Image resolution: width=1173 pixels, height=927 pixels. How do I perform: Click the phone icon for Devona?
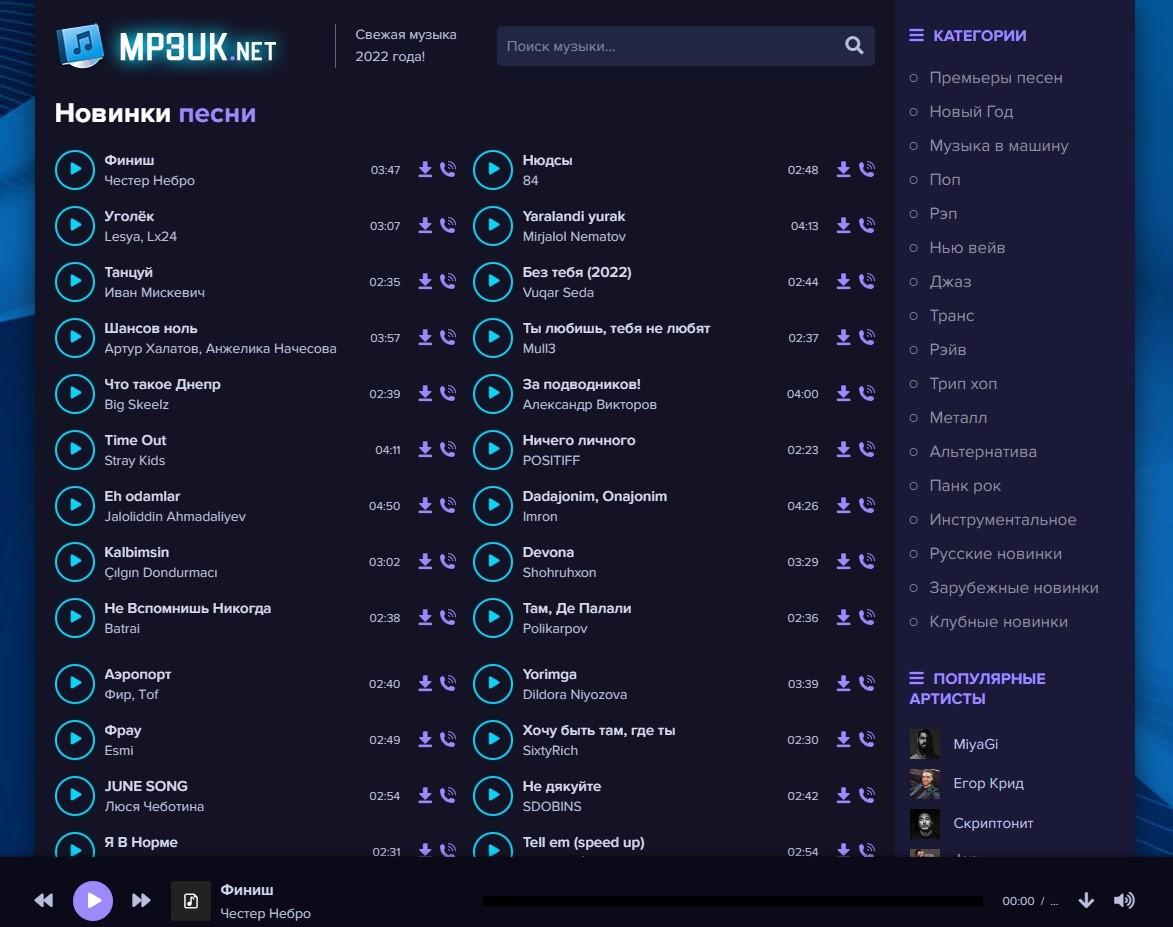[867, 562]
